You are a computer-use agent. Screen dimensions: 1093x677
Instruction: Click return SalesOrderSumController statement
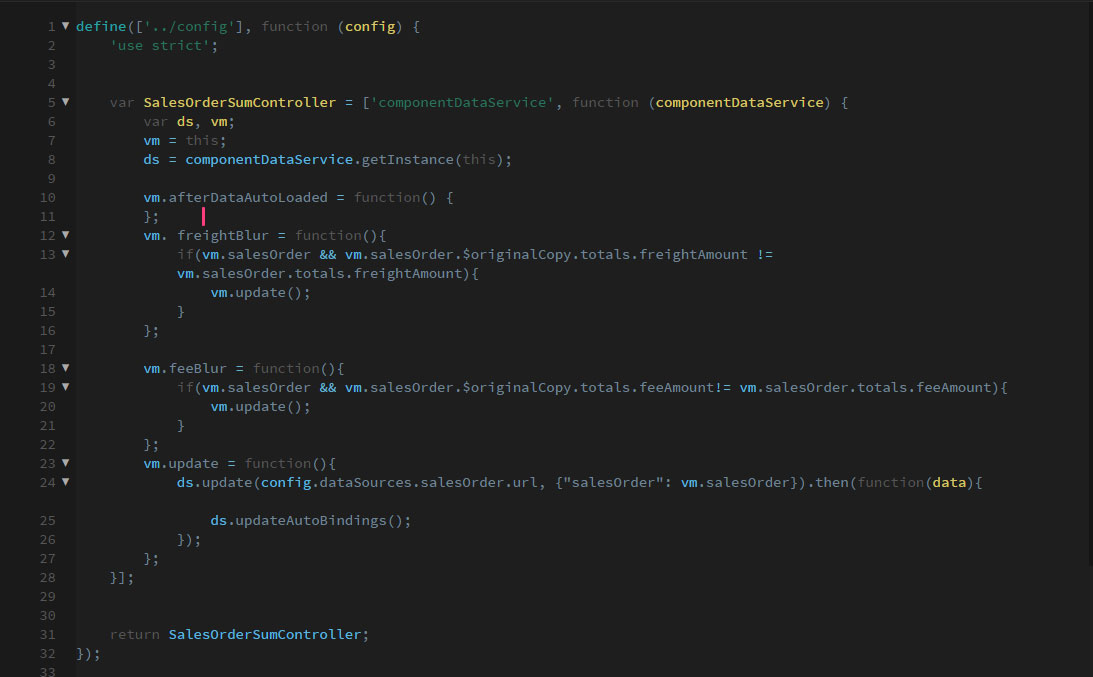[239, 634]
